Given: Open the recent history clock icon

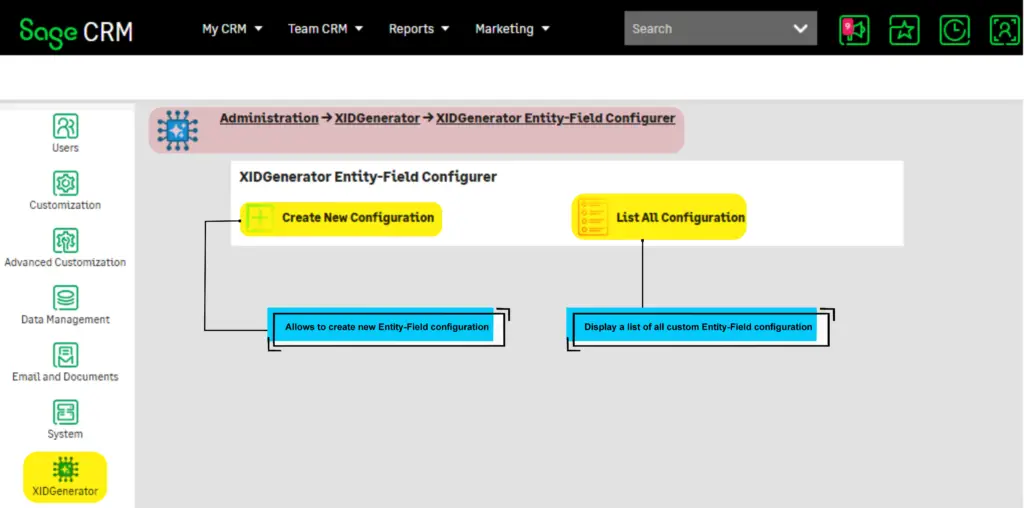Looking at the screenshot, I should coord(954,30).
